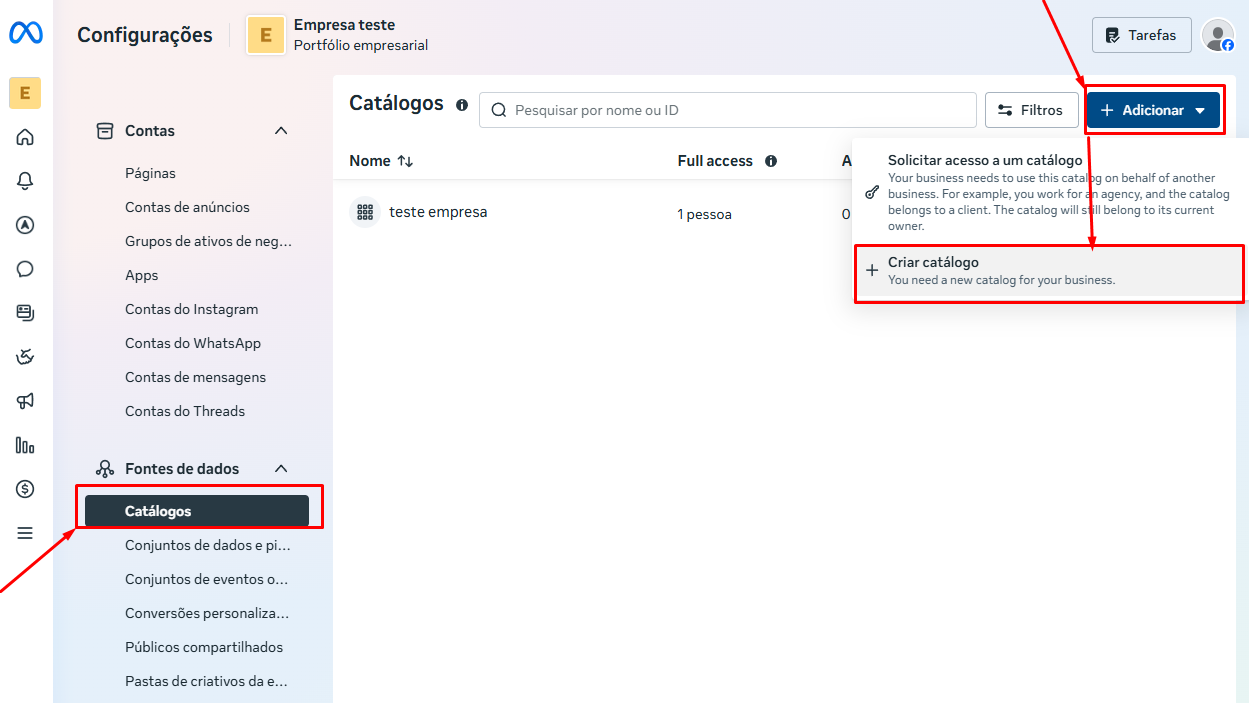The width and height of the screenshot is (1249, 703).
Task: Open the Empresa teste portfolio selector
Action: click(338, 35)
